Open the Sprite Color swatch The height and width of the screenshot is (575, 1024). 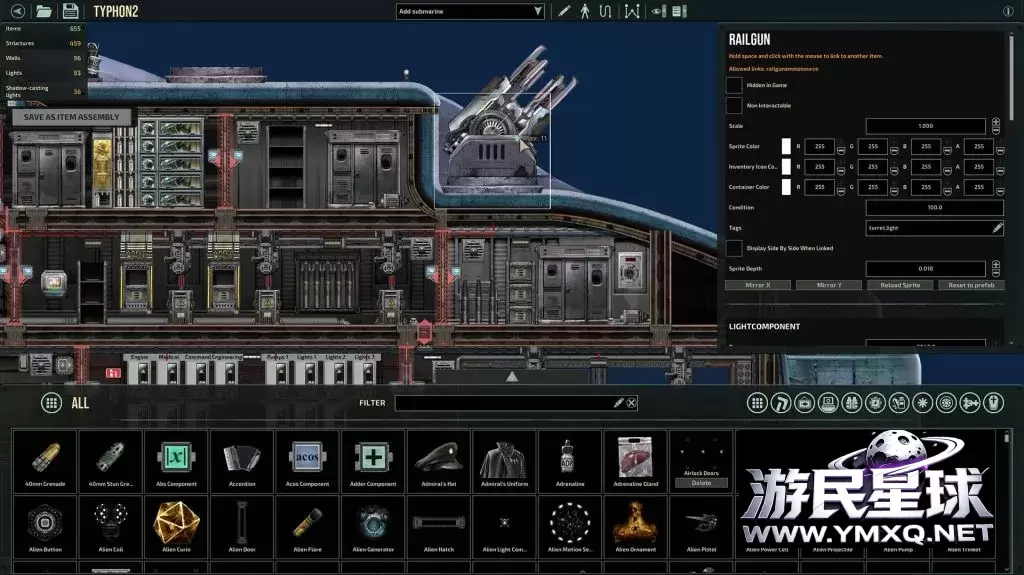(786, 146)
